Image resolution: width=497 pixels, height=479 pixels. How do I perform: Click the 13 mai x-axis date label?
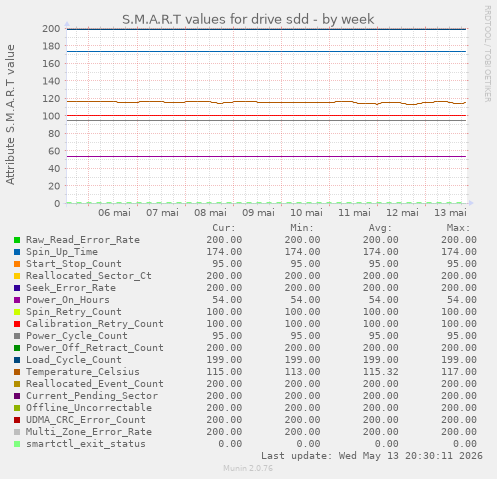click(450, 212)
